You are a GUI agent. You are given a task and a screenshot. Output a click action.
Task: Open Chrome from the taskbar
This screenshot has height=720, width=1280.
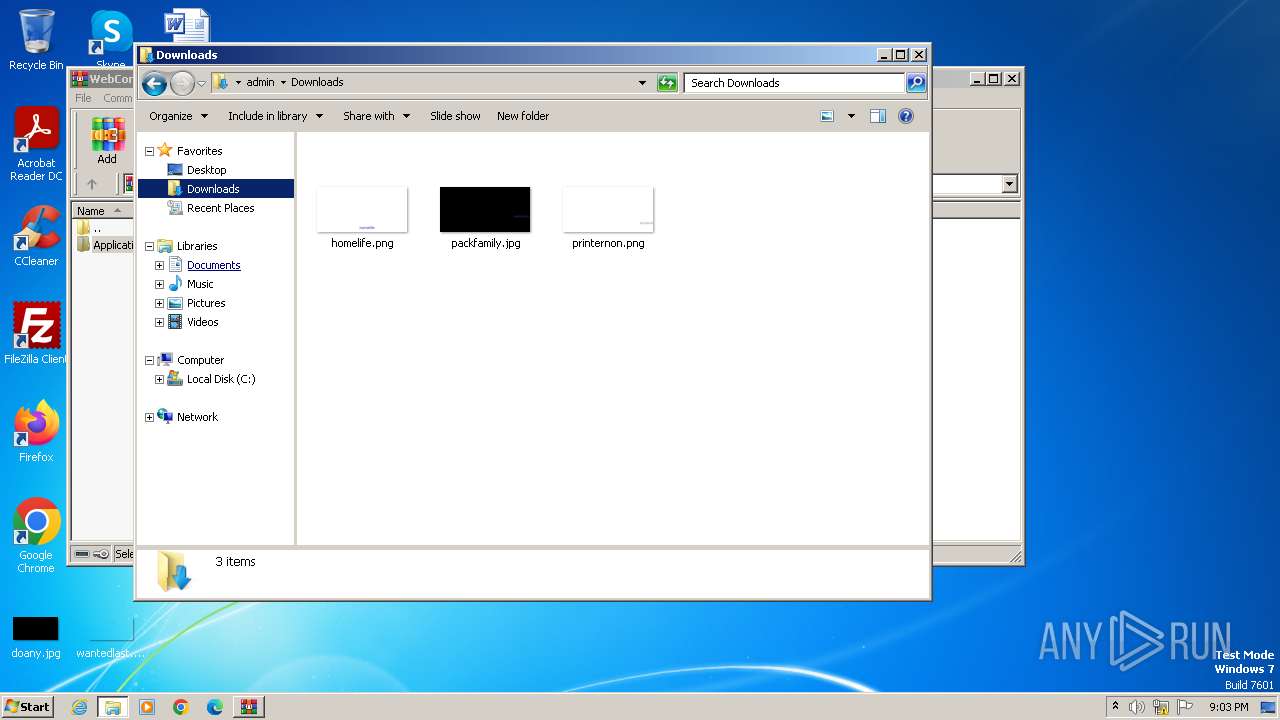coord(181,707)
